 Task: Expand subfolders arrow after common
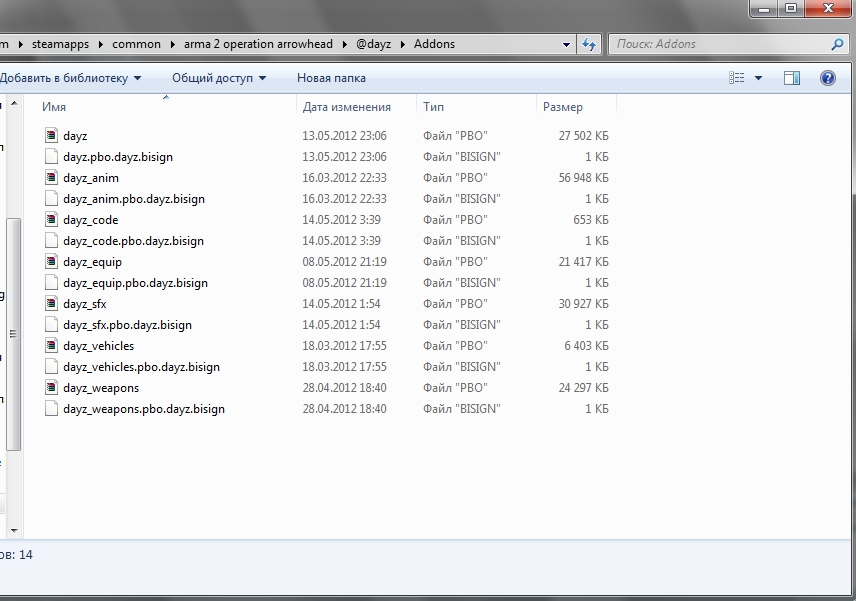point(173,44)
